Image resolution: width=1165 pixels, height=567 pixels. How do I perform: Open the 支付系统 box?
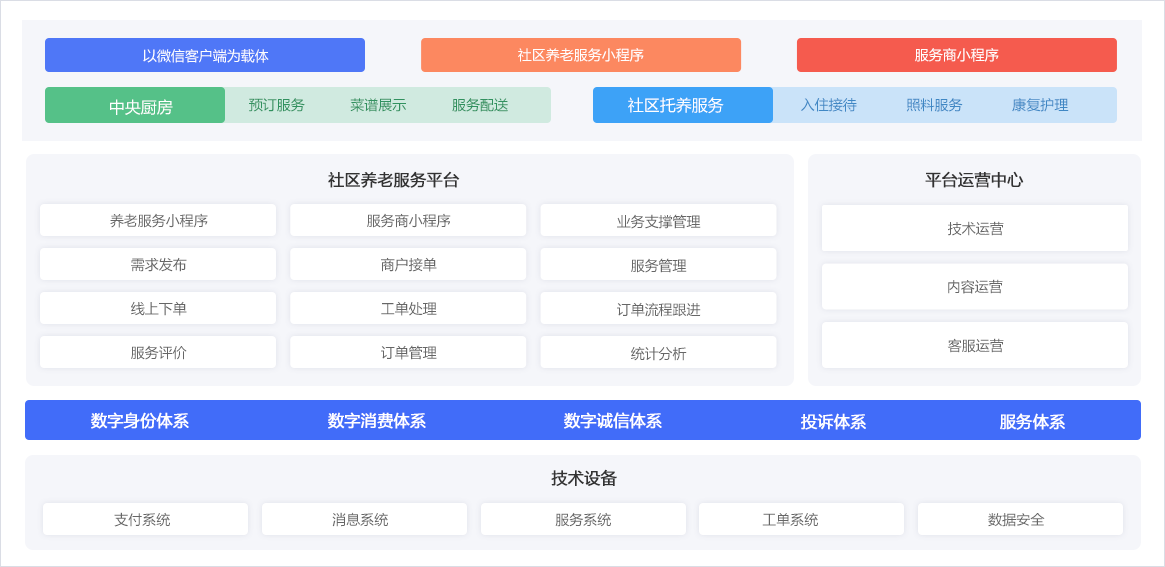[145, 520]
